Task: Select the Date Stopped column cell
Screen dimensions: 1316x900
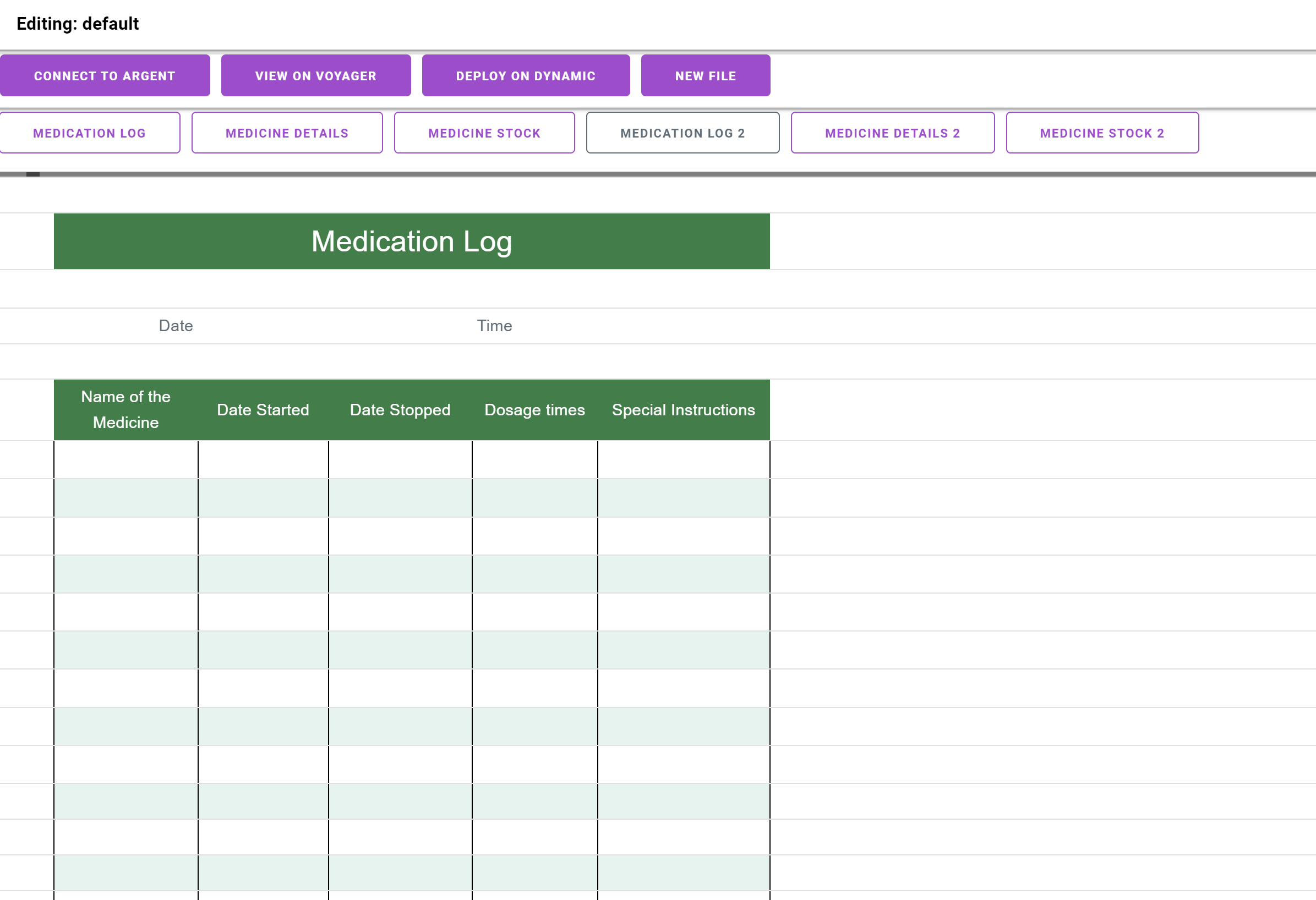Action: pos(400,409)
